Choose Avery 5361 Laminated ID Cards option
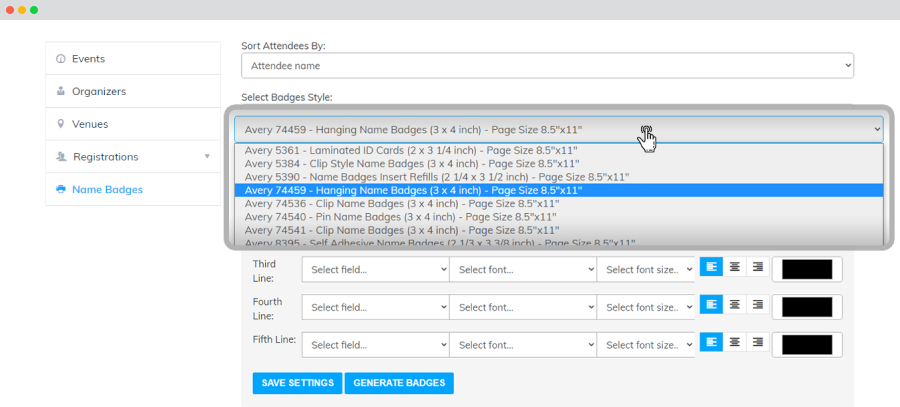 click(x=558, y=150)
